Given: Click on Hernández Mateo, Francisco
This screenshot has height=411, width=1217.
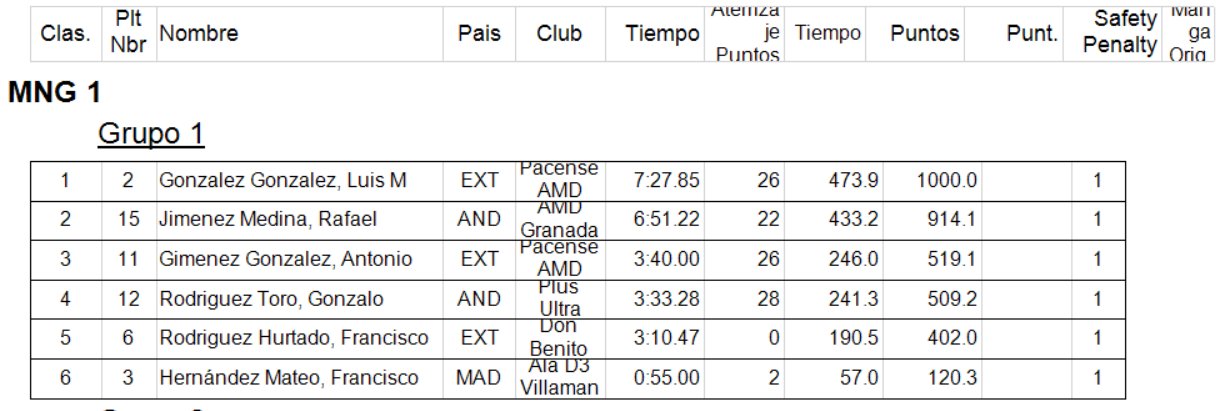Looking at the screenshot, I should click(289, 378).
